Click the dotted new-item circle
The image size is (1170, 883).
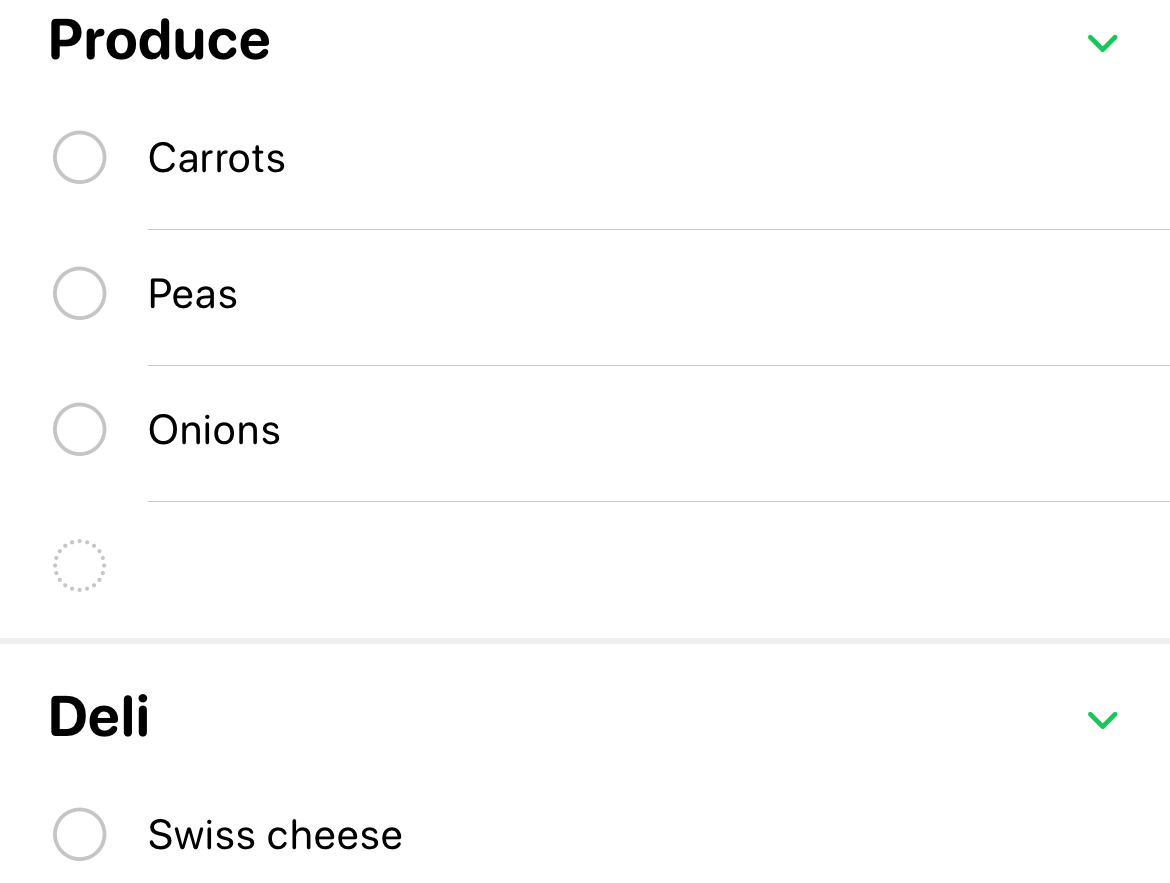click(x=79, y=565)
